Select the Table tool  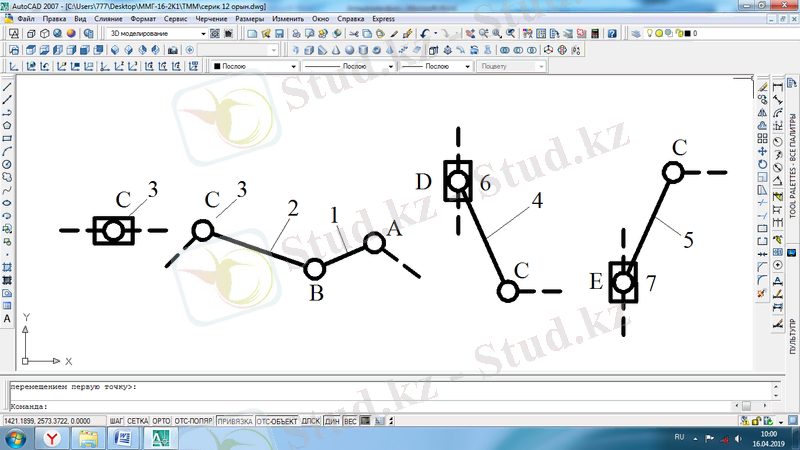[7, 306]
